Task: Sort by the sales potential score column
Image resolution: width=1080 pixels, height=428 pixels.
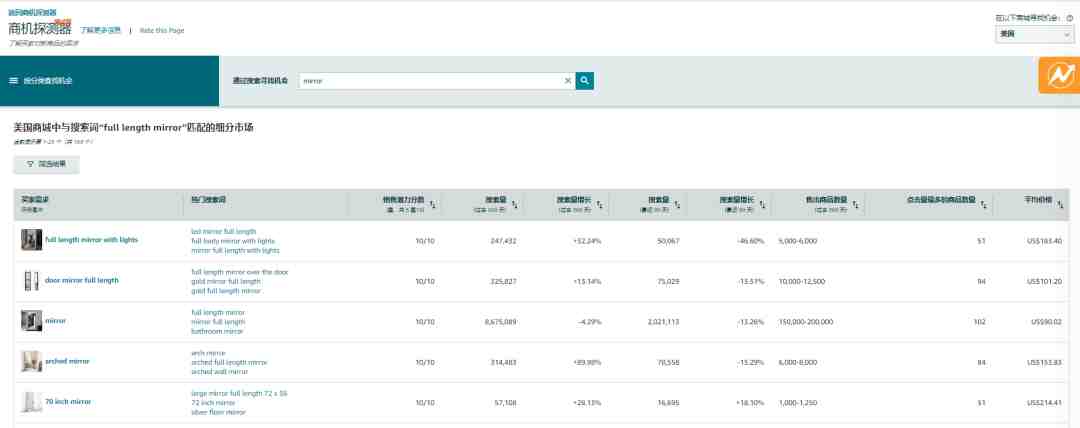Action: pos(433,204)
